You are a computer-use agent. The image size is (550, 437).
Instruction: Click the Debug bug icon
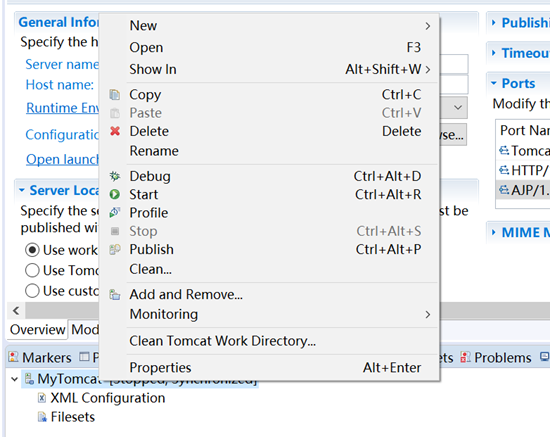pyautogui.click(x=114, y=176)
